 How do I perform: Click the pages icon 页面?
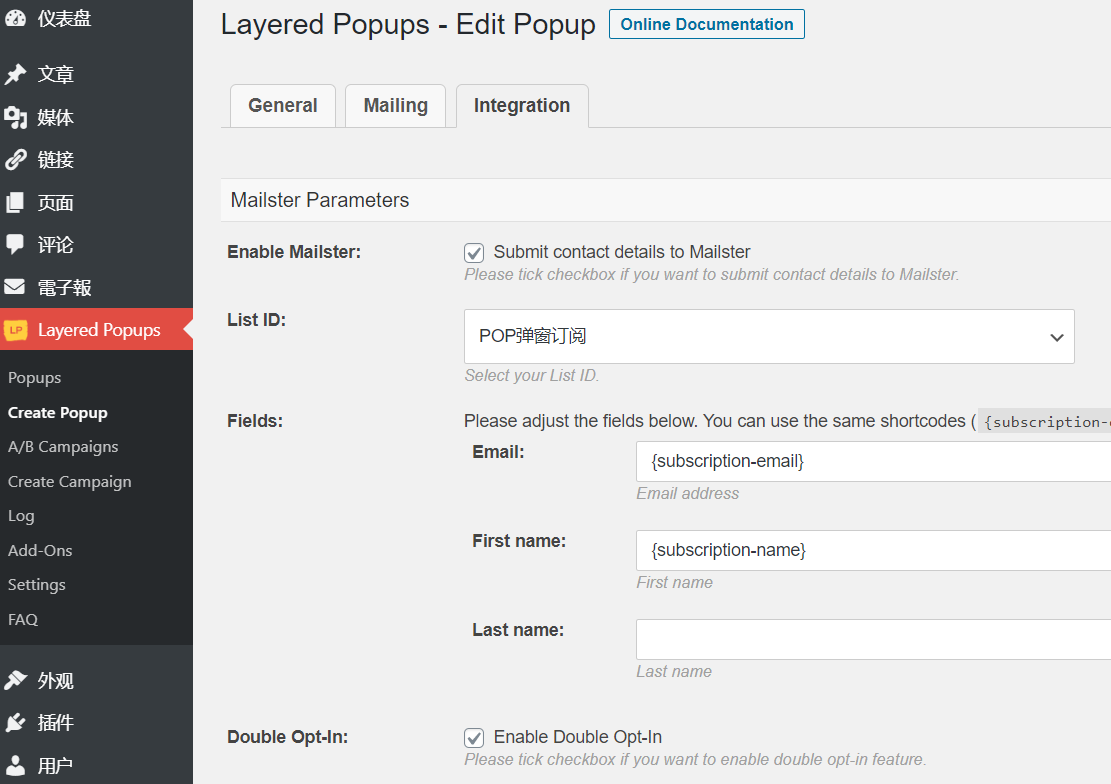(16, 203)
